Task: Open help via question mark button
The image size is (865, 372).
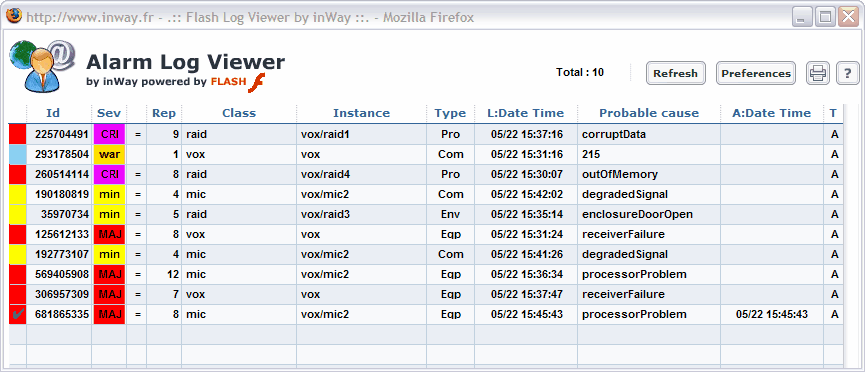Action: pyautogui.click(x=847, y=73)
